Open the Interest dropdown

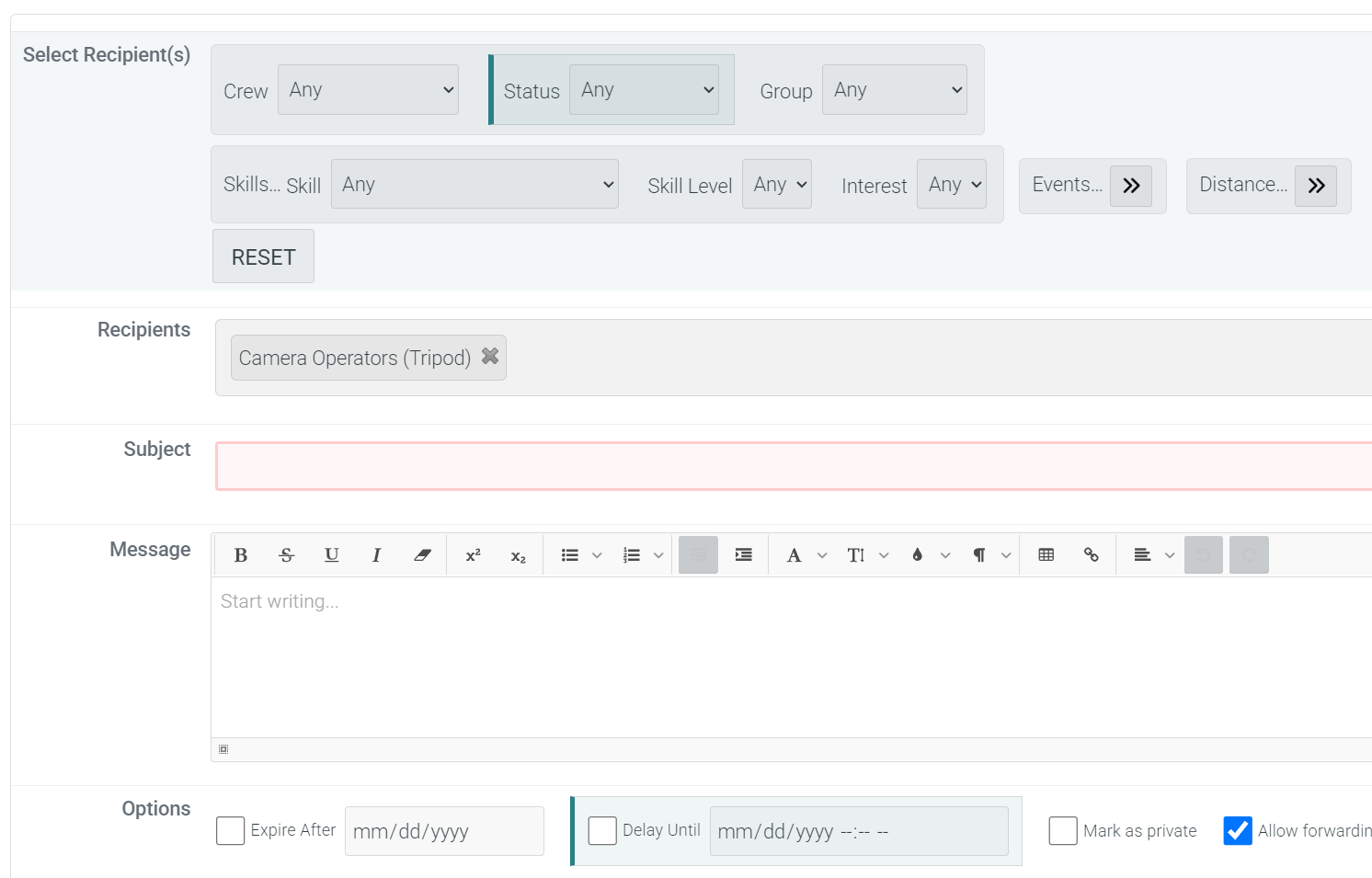click(952, 184)
